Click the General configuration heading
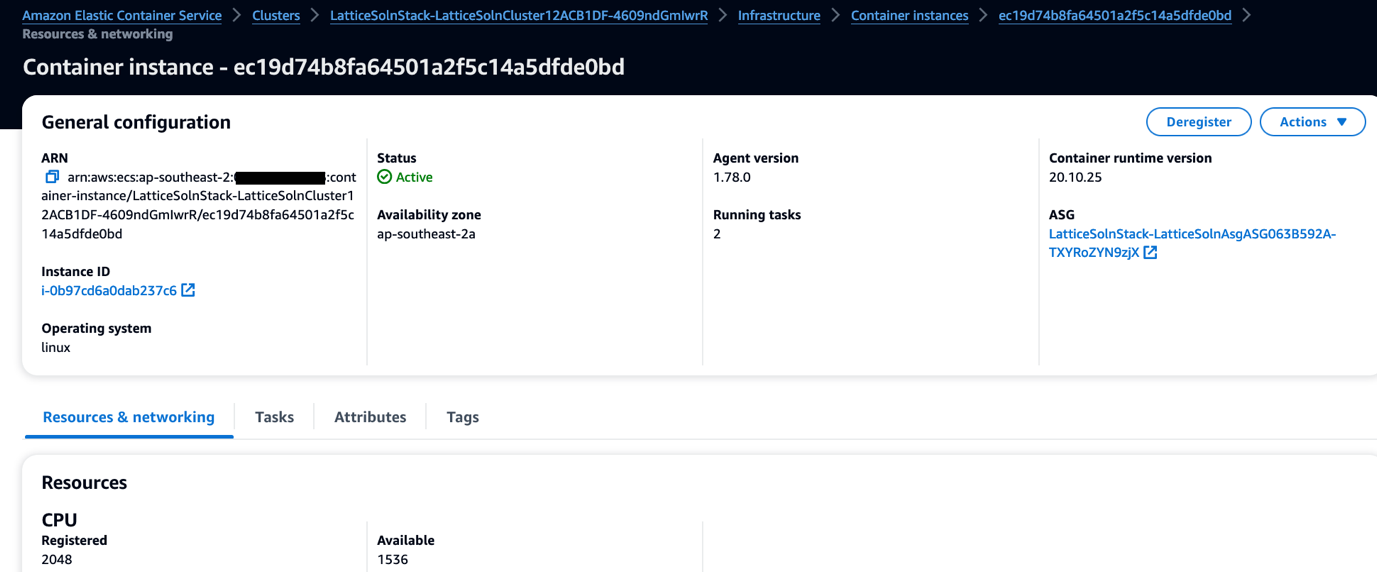This screenshot has width=1377, height=572. [136, 122]
